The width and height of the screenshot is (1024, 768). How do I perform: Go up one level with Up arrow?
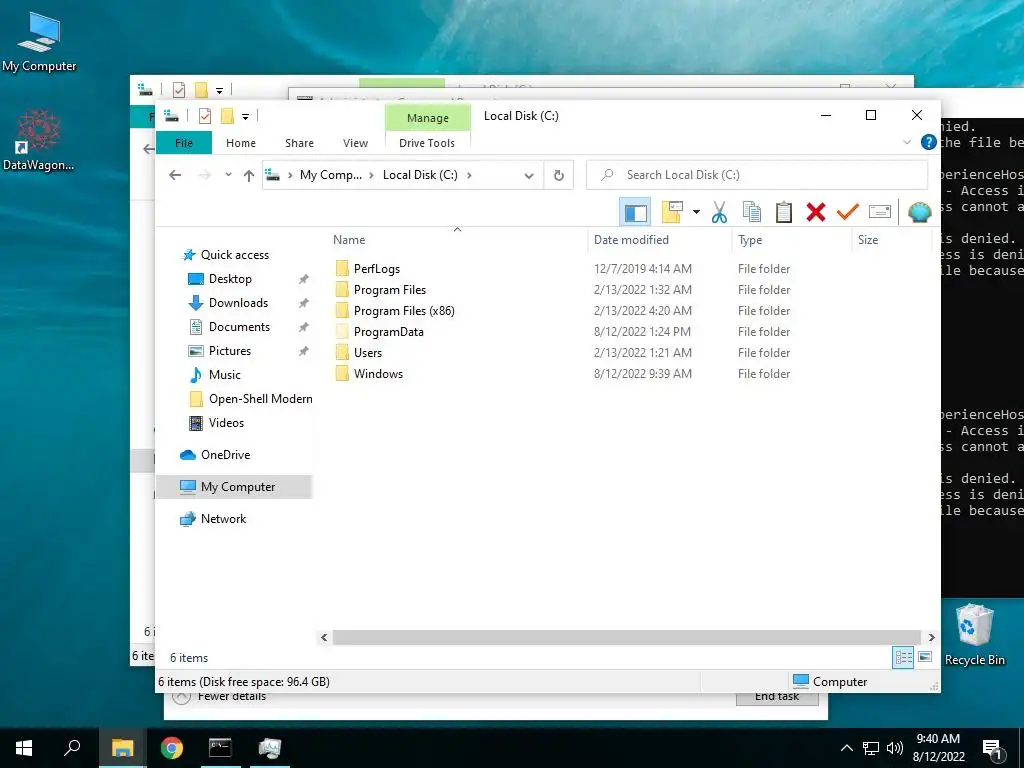click(x=248, y=175)
